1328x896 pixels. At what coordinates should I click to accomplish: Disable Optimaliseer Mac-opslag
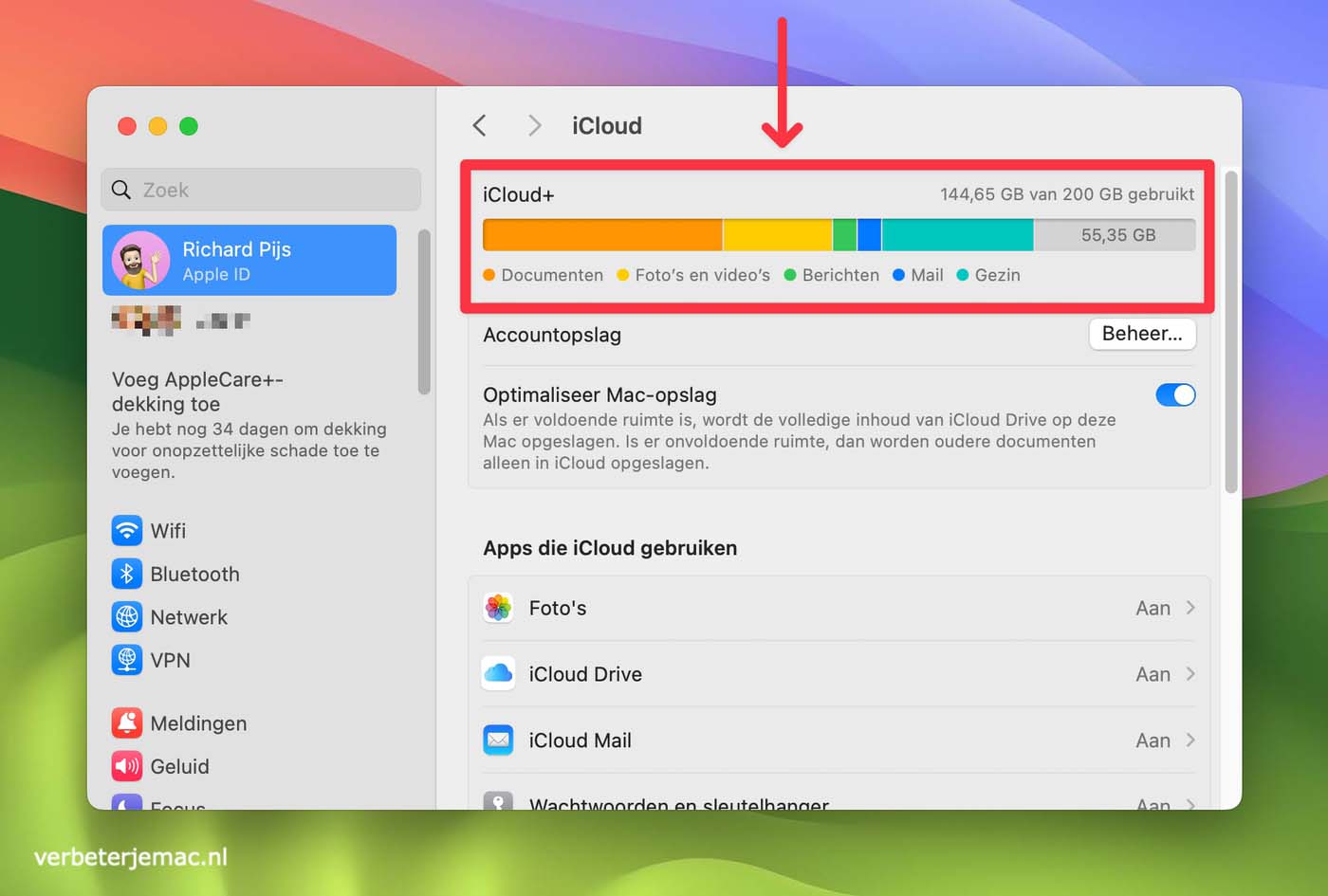(x=1175, y=394)
